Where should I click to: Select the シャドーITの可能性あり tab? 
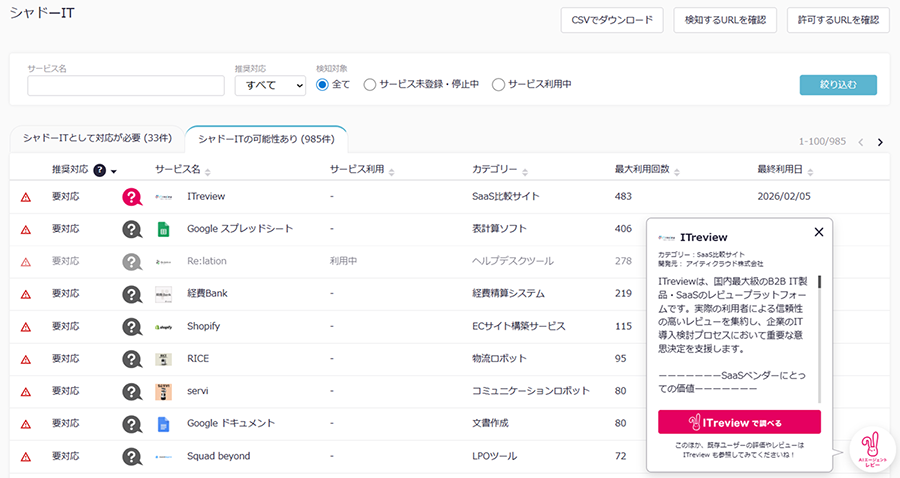click(x=266, y=138)
